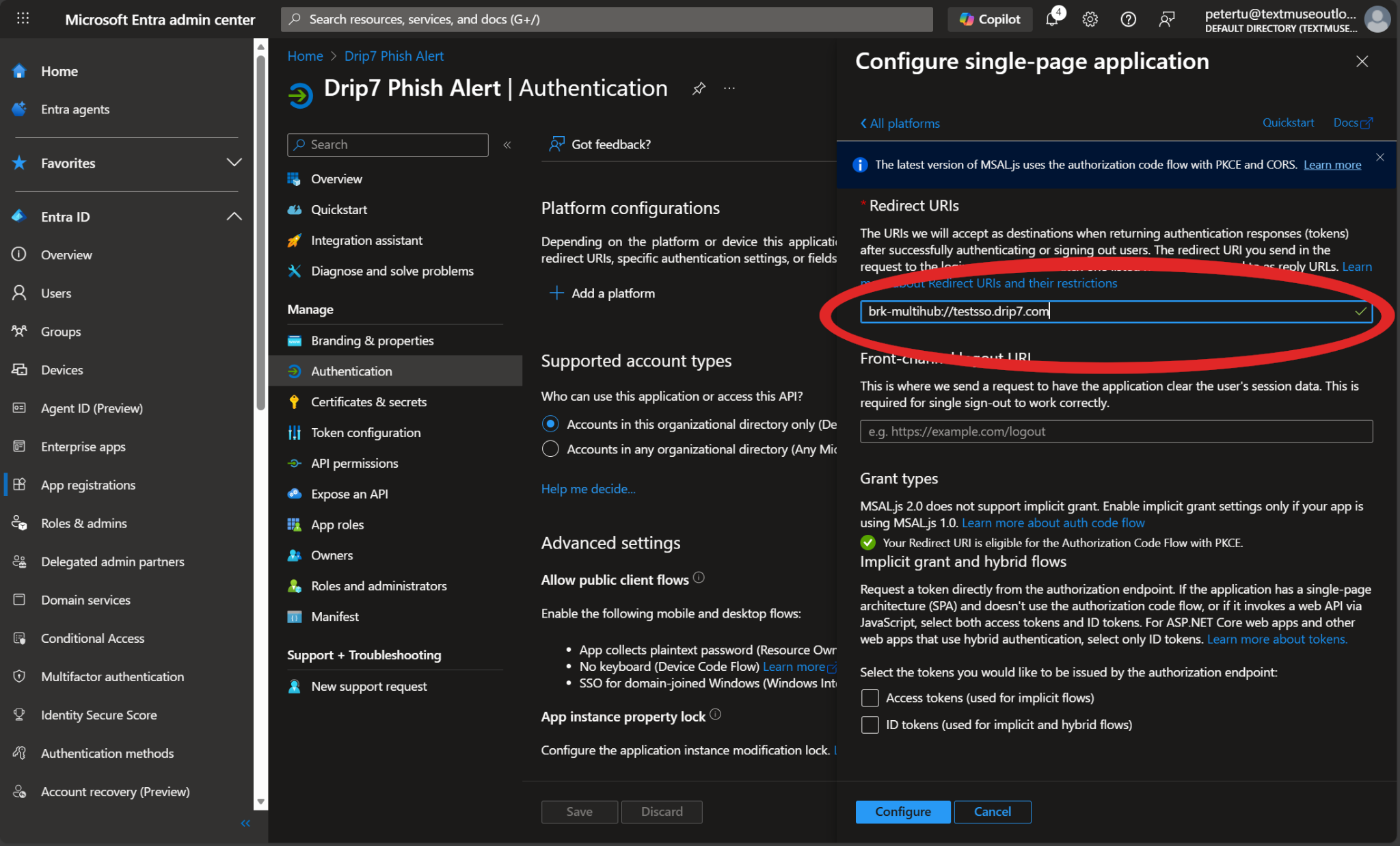Open Branding & properties
This screenshot has height=846, width=1400.
pos(373,341)
